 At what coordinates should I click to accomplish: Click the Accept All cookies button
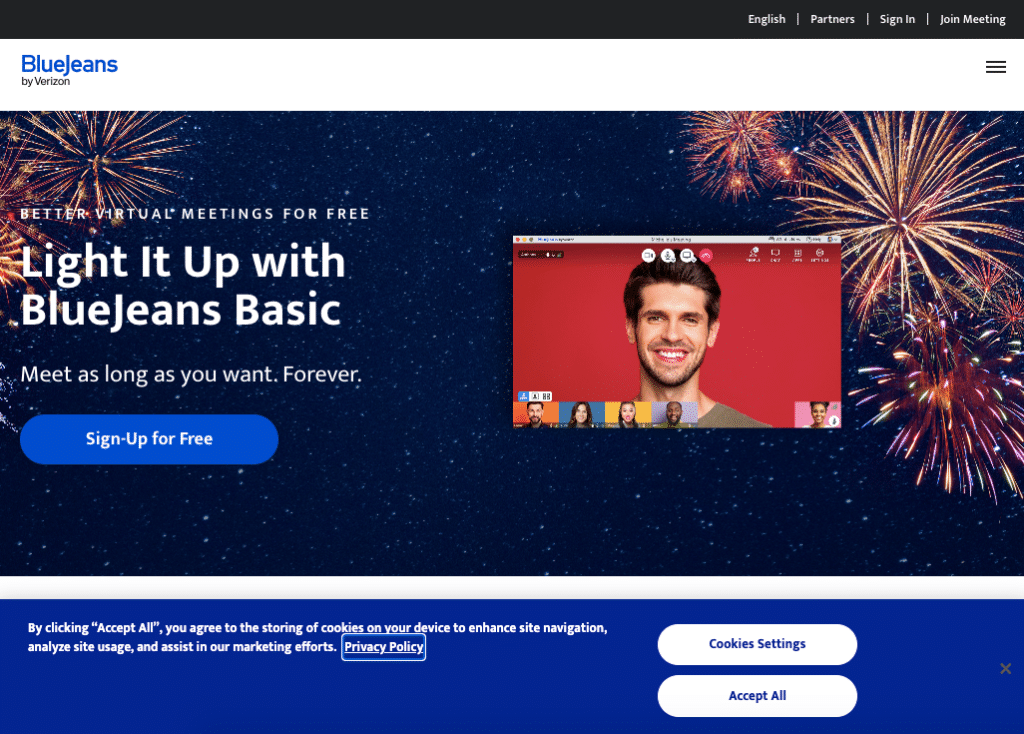click(x=757, y=695)
